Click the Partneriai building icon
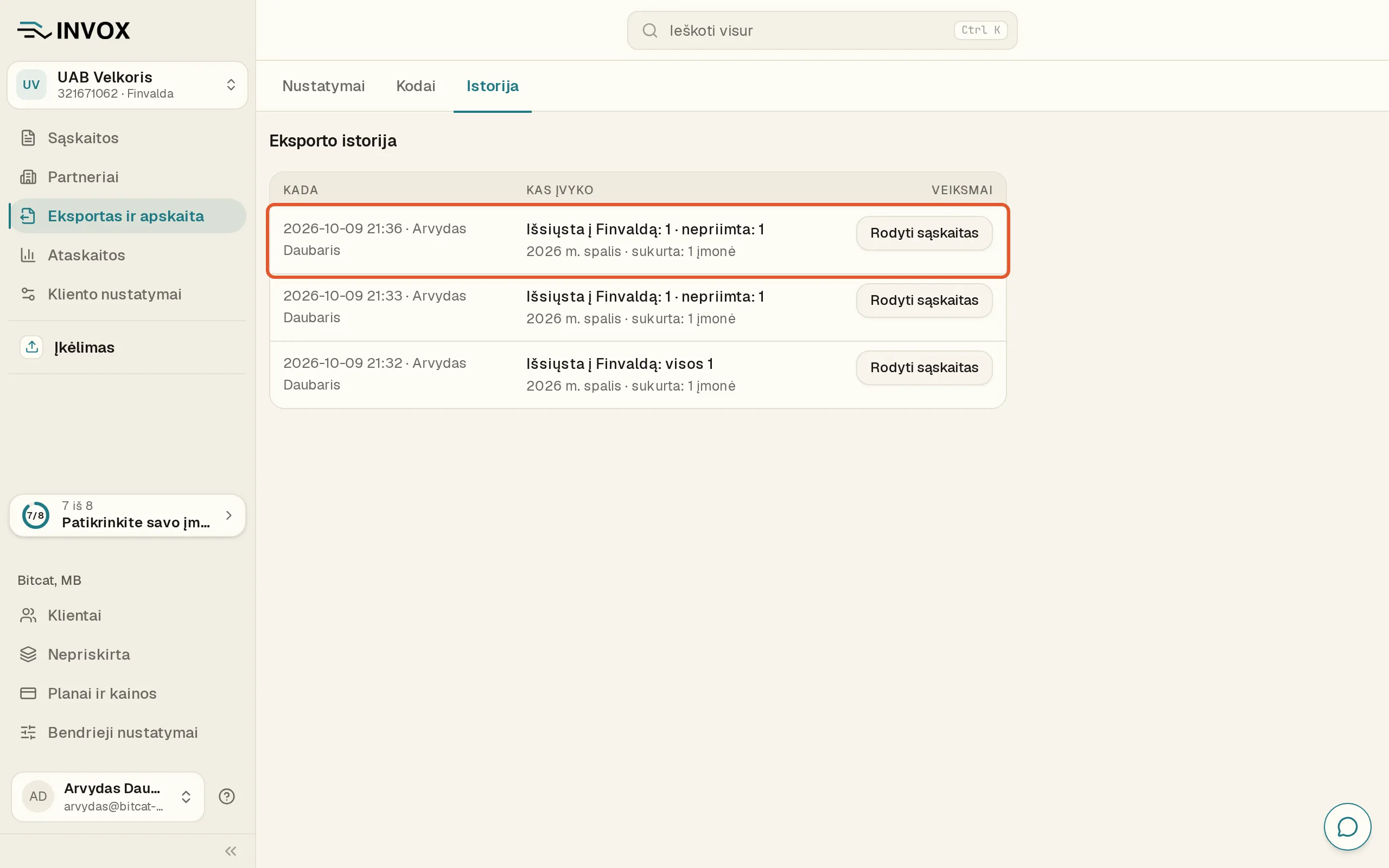 (28, 177)
